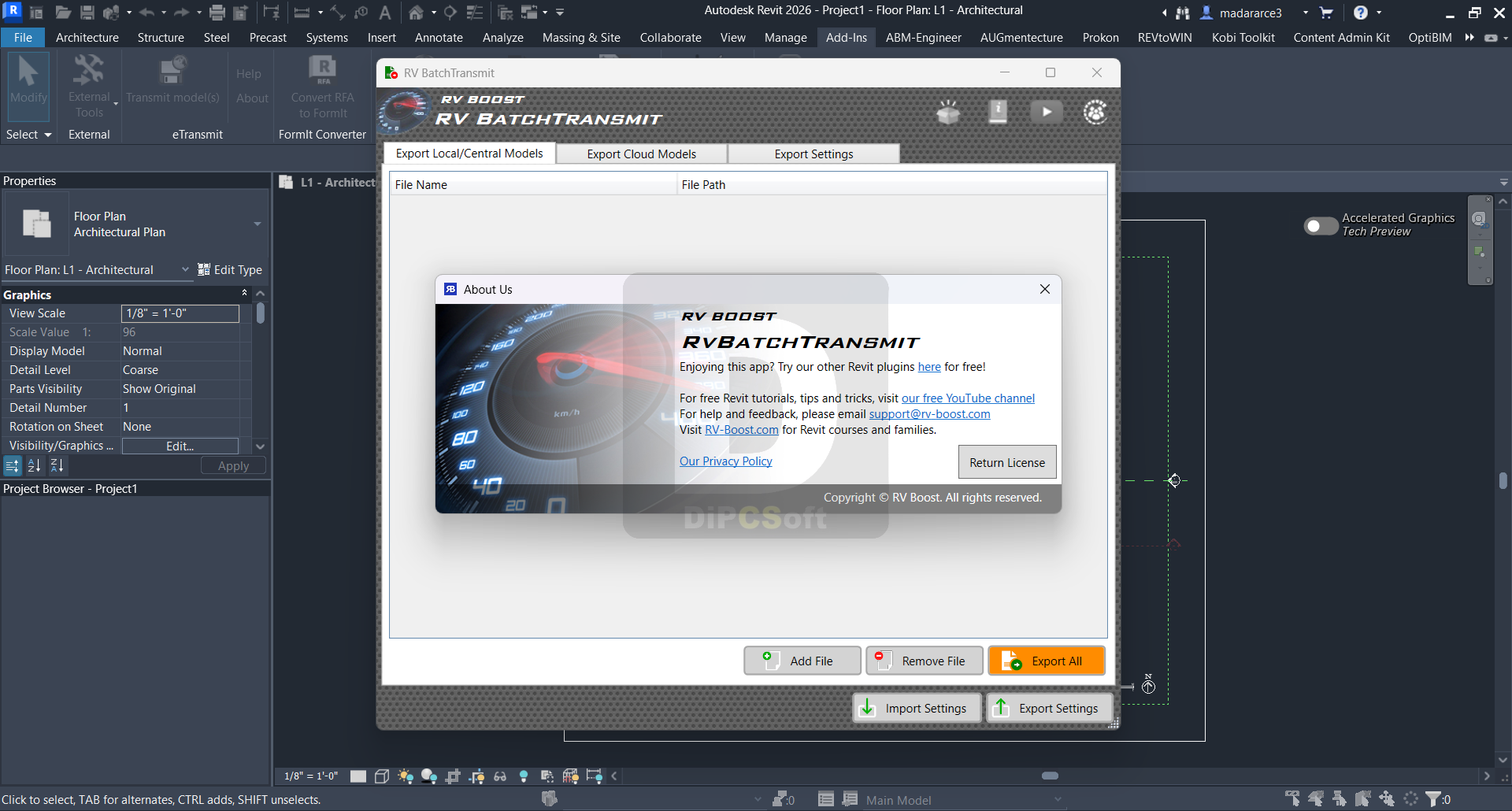
Task: Click the selection filter funnel icon in status bar
Action: [x=1433, y=799]
